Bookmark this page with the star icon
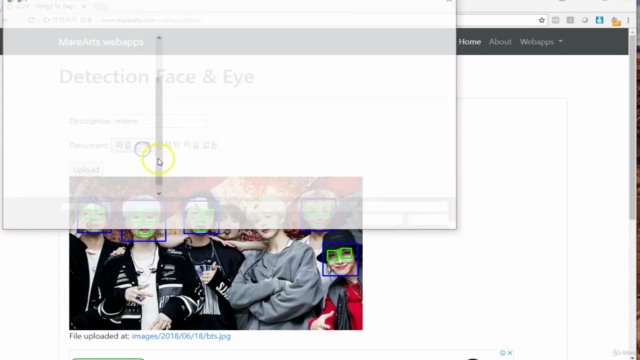Image resolution: width=640 pixels, height=360 pixels. (542, 20)
